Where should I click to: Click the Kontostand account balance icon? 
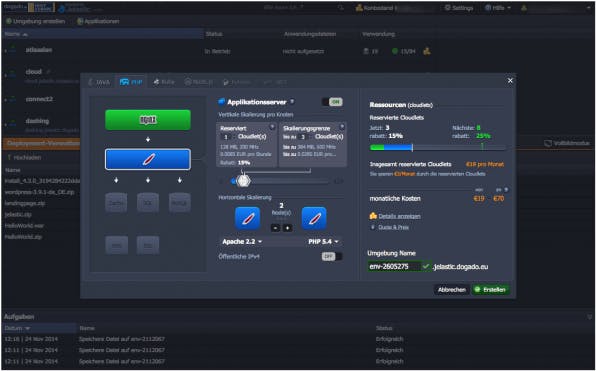[x=359, y=8]
